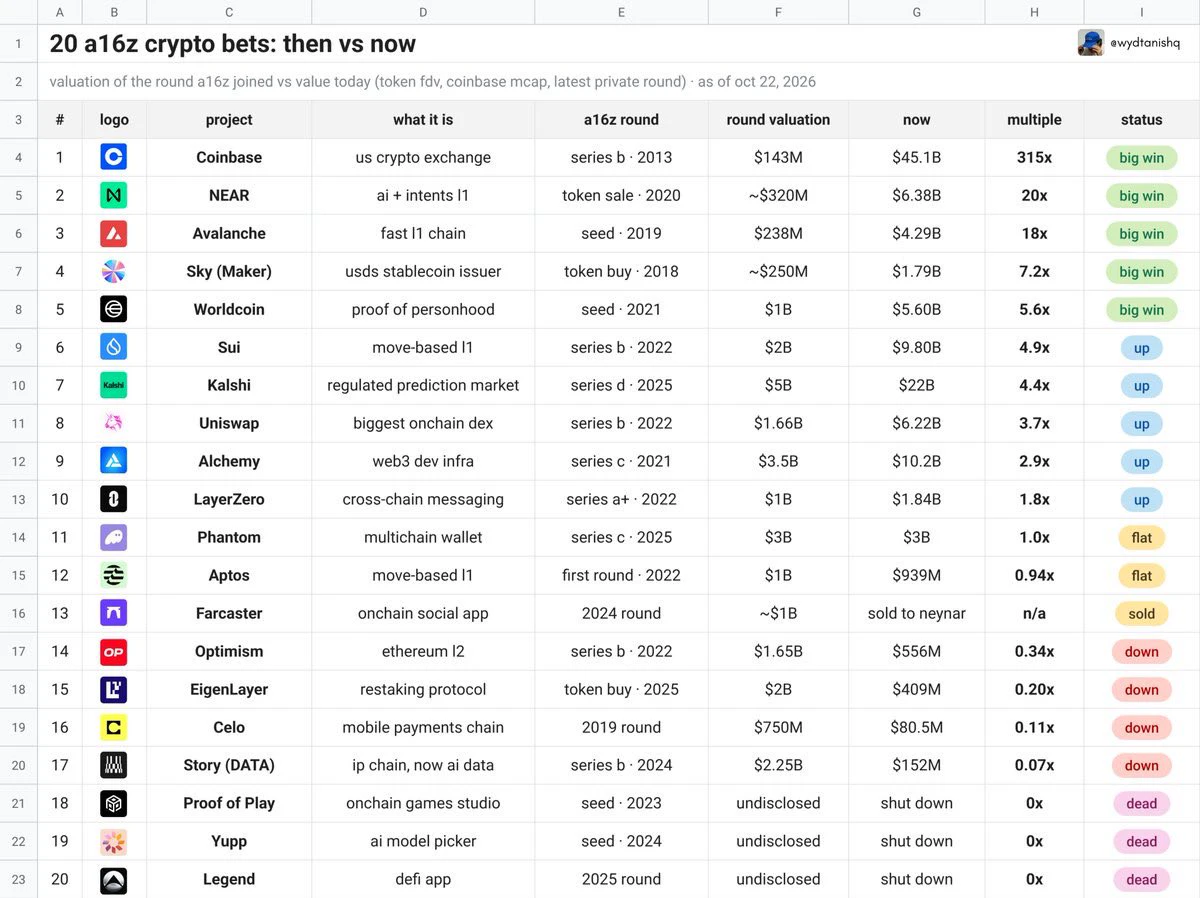The width and height of the screenshot is (1200, 898).
Task: Click the Uniswap unicorn logo
Action: coord(114,423)
